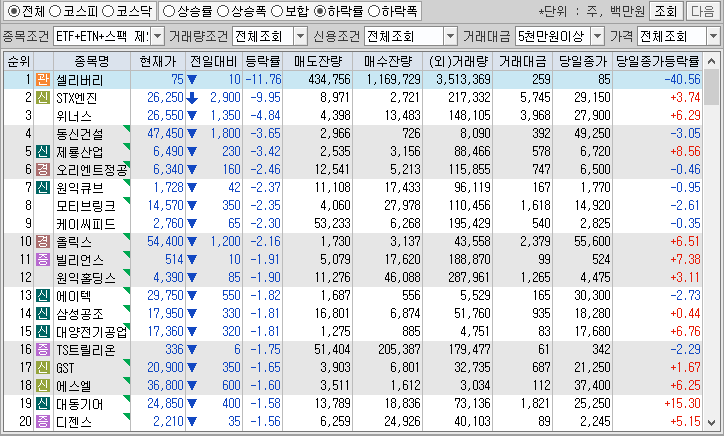Click the 신 badge icon beside 에스엘
Image resolution: width=724 pixels, height=436 pixels.
[43, 386]
